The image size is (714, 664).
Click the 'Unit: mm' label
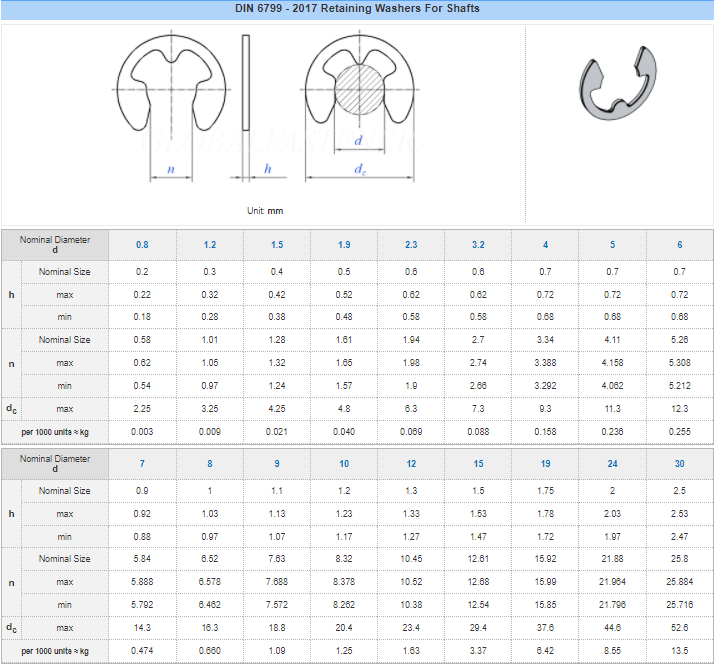click(265, 211)
